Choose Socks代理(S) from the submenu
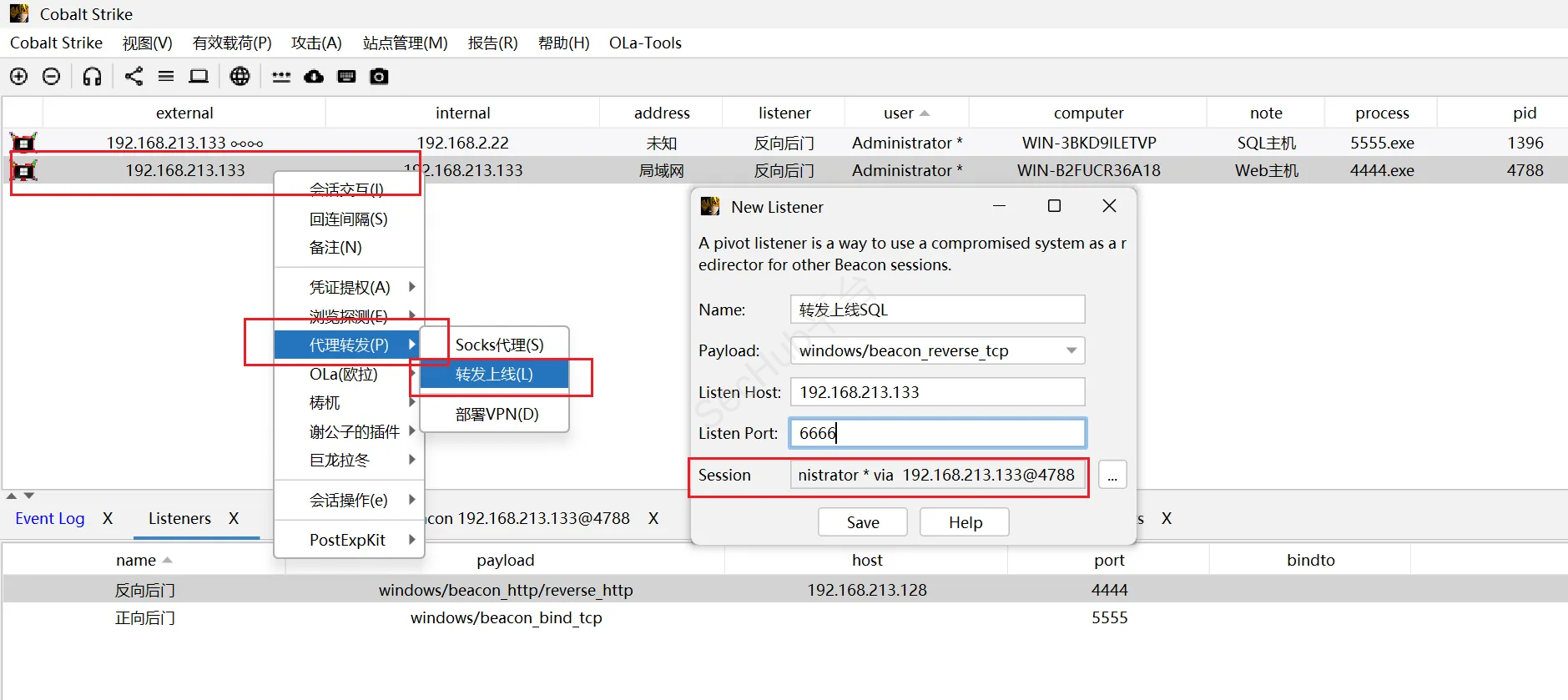Image resolution: width=1568 pixels, height=700 pixels. [495, 345]
